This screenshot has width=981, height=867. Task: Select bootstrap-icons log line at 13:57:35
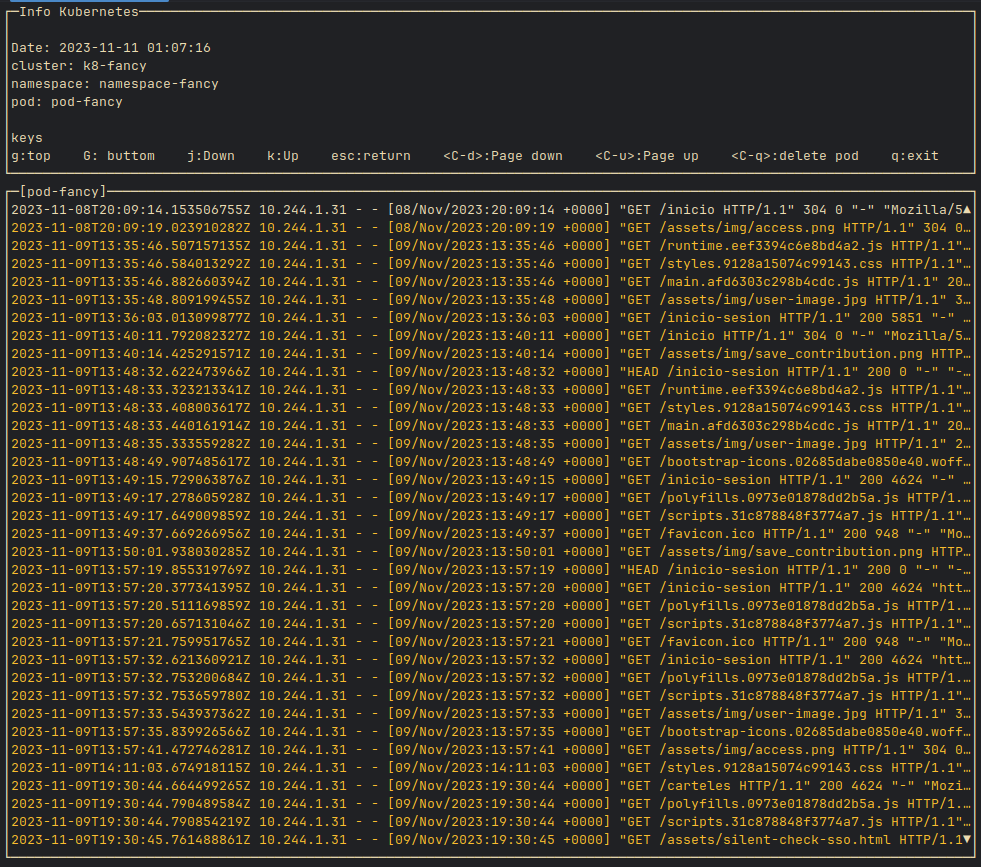pyautogui.click(x=490, y=732)
